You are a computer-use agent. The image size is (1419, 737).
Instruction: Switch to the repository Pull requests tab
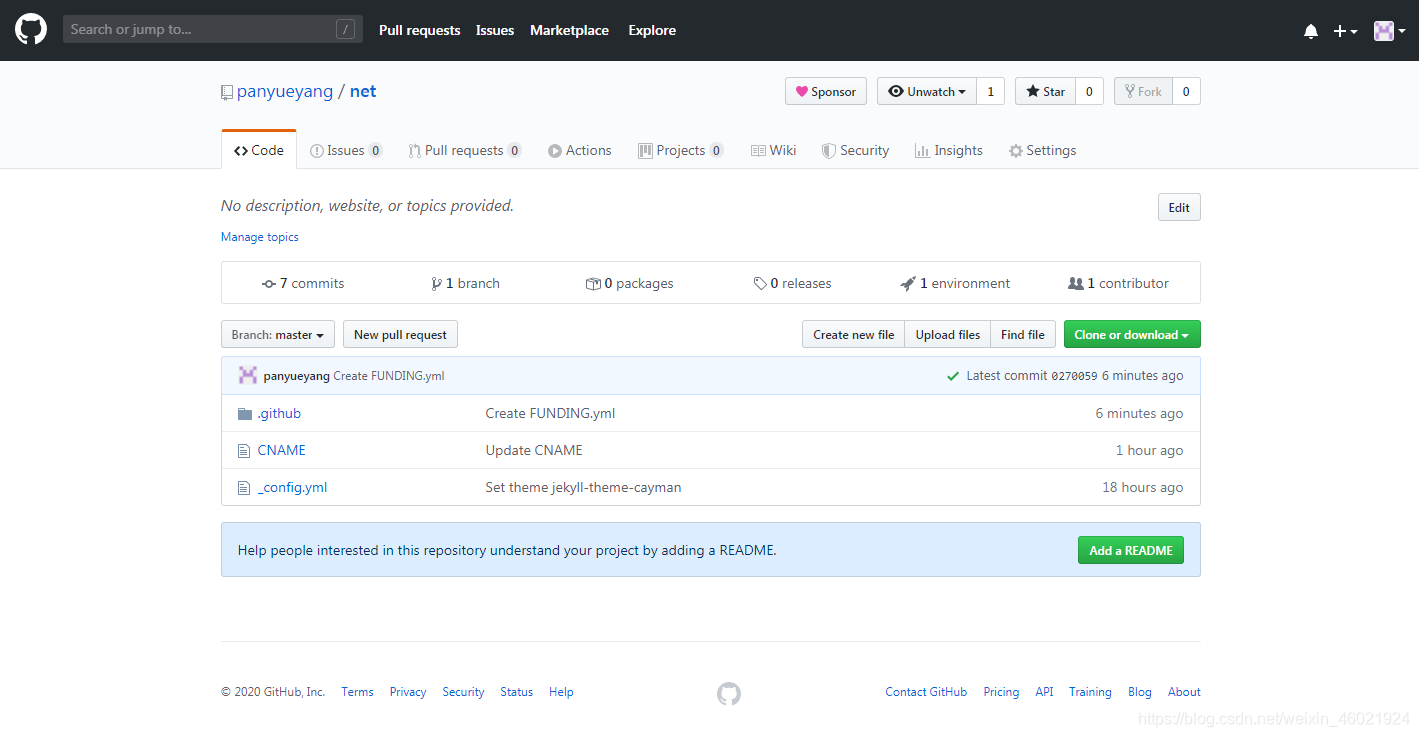point(465,150)
